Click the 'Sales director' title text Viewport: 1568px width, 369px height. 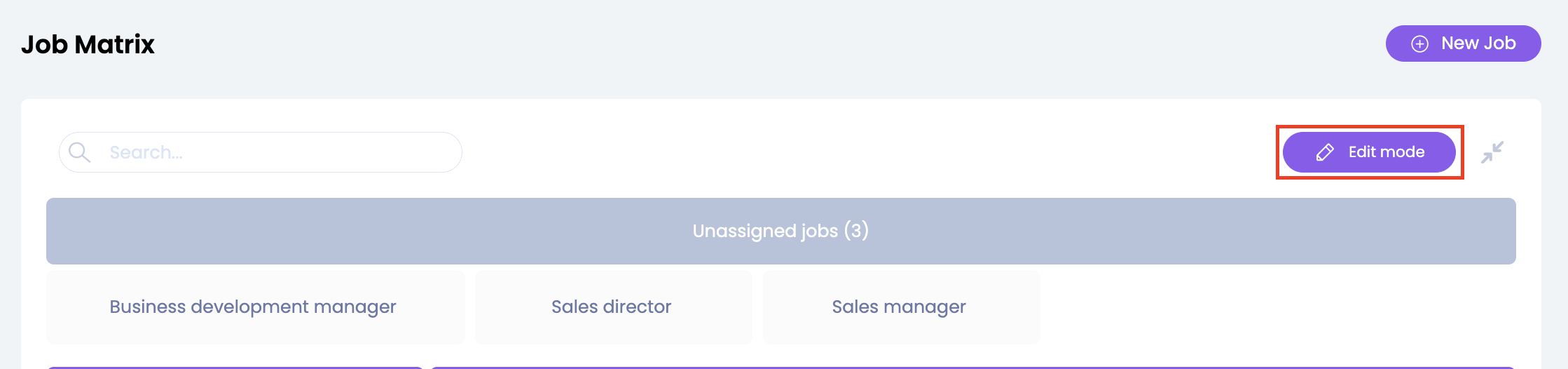(611, 307)
